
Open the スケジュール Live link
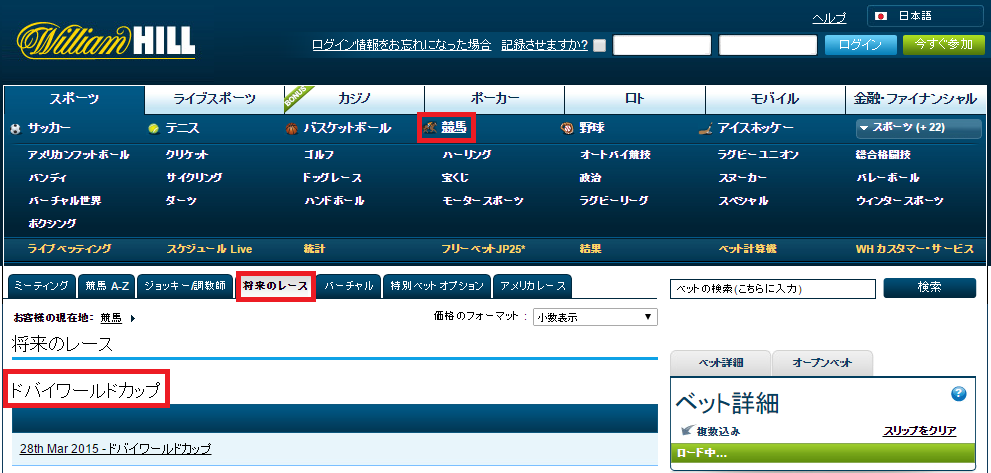(209, 249)
